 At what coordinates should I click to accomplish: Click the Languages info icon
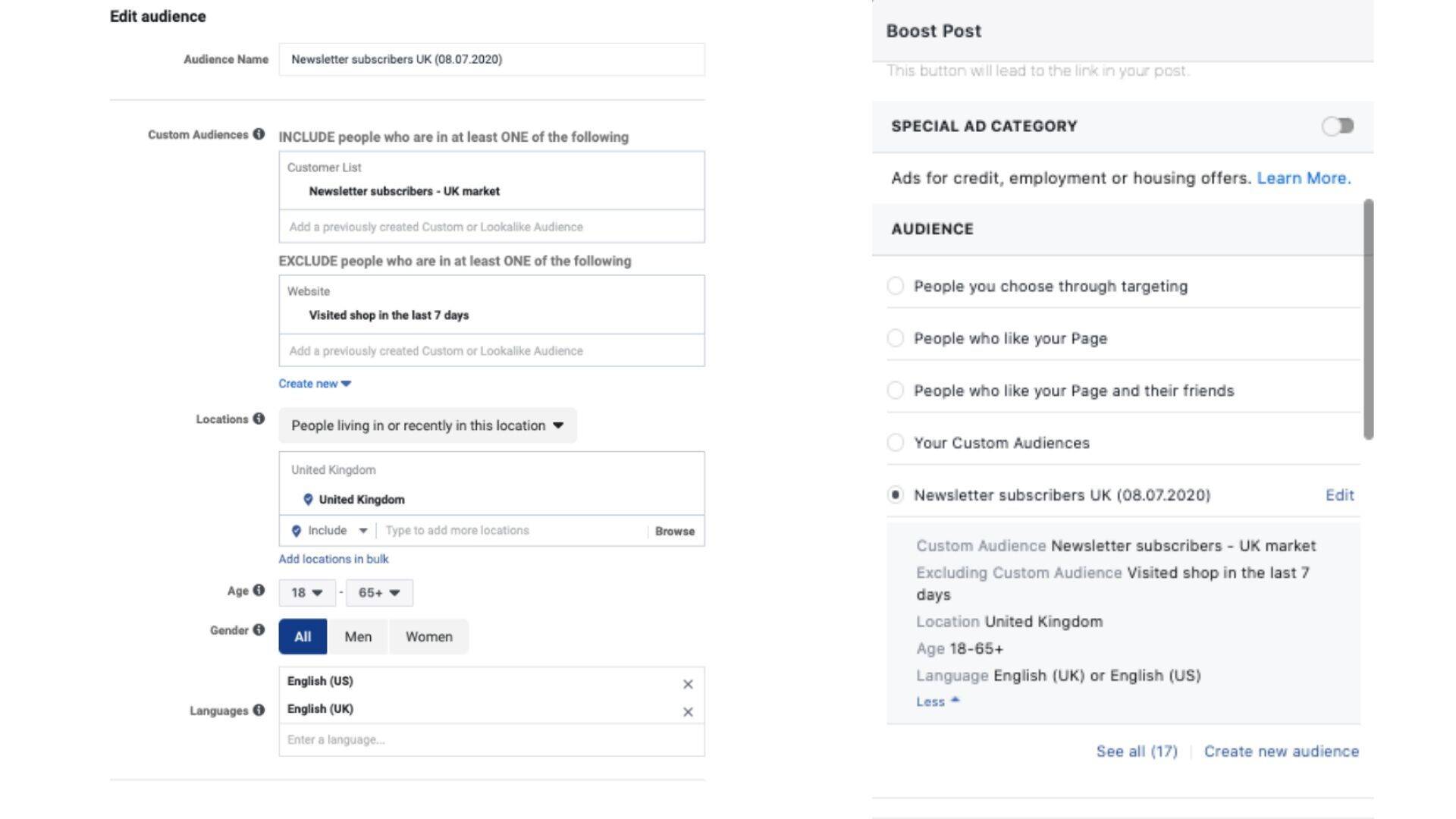[259, 710]
